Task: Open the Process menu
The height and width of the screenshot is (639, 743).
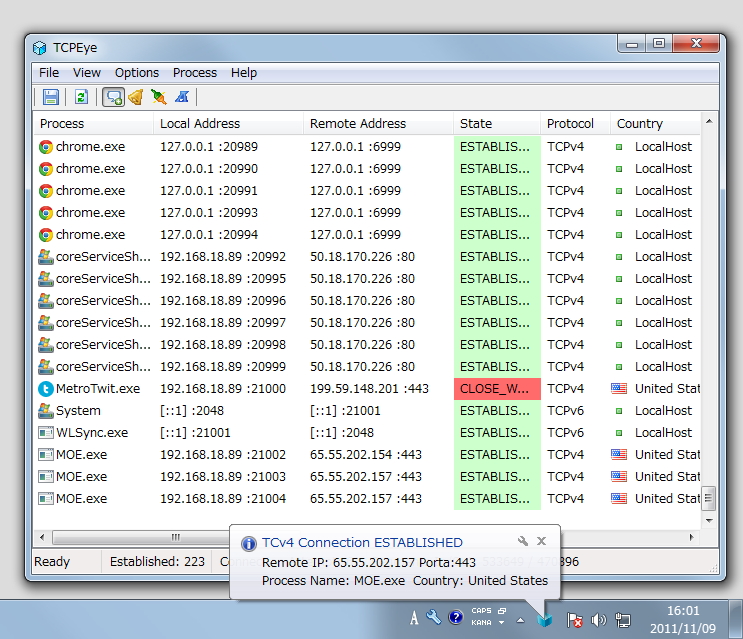Action: click(x=195, y=72)
